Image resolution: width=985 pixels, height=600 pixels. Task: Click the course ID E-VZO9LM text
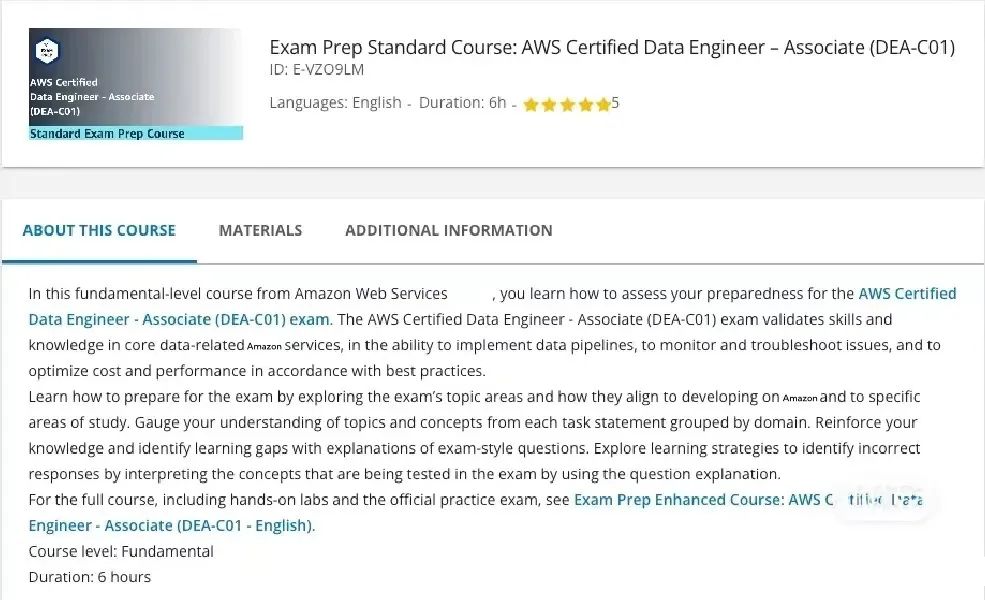point(316,70)
